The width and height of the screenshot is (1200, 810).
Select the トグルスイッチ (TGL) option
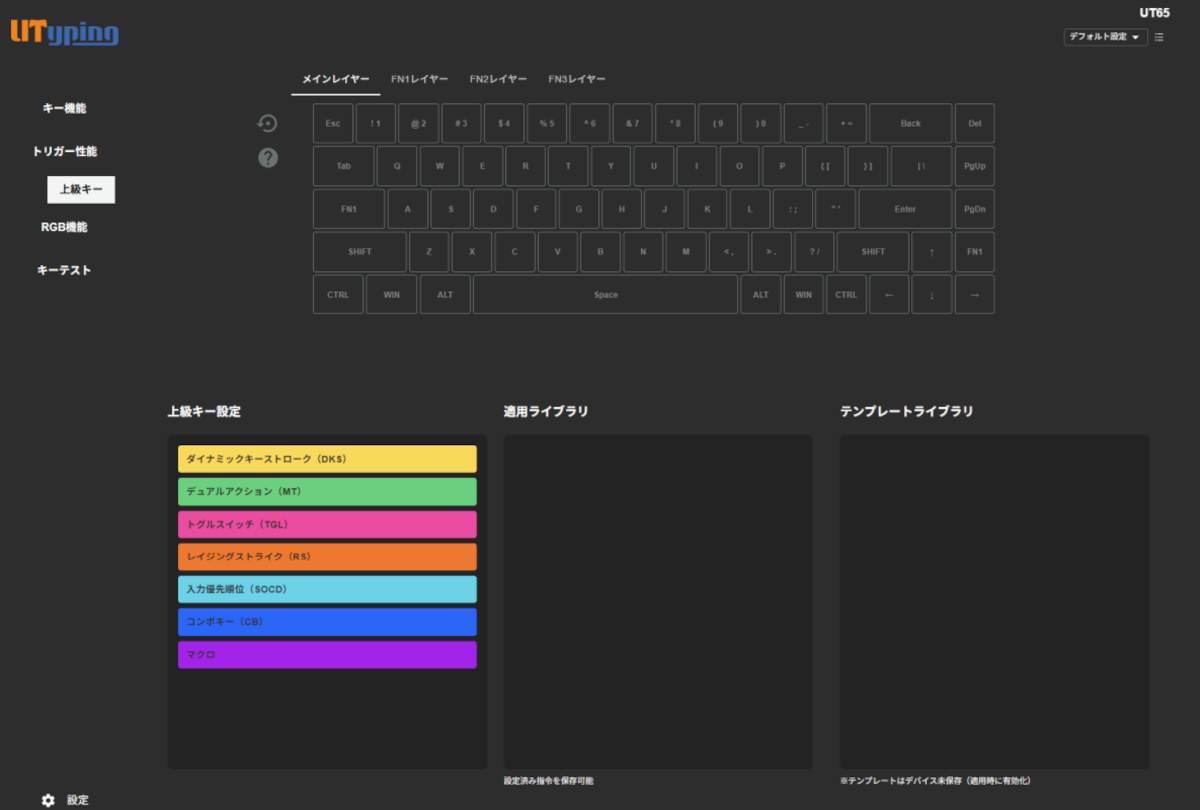(327, 523)
